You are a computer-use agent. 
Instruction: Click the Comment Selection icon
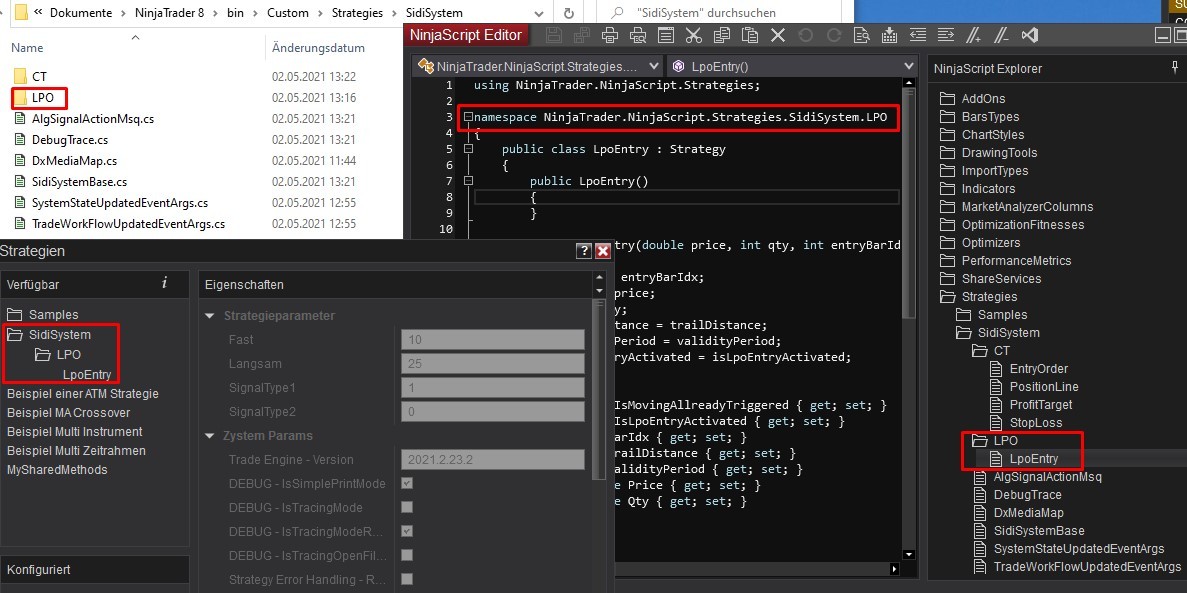tap(974, 35)
